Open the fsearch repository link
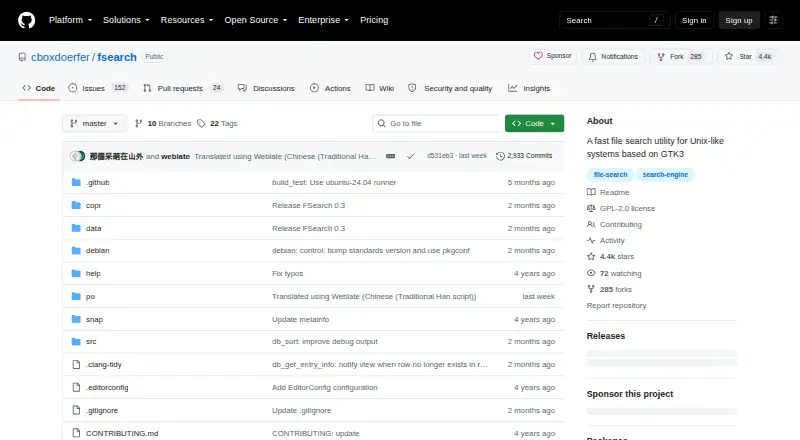Screen dimensions: 800x440 point(117,57)
